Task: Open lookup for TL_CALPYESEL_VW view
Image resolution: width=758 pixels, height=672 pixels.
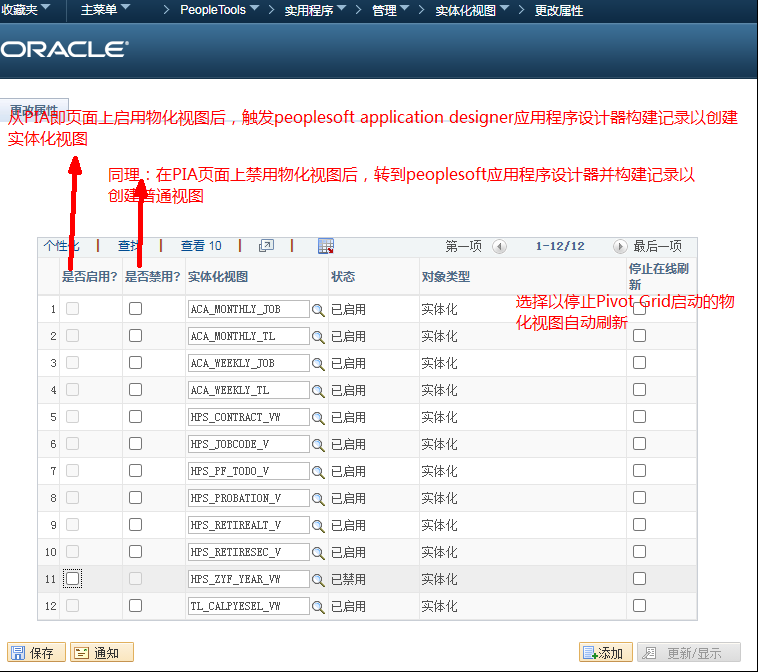Action: click(x=318, y=607)
